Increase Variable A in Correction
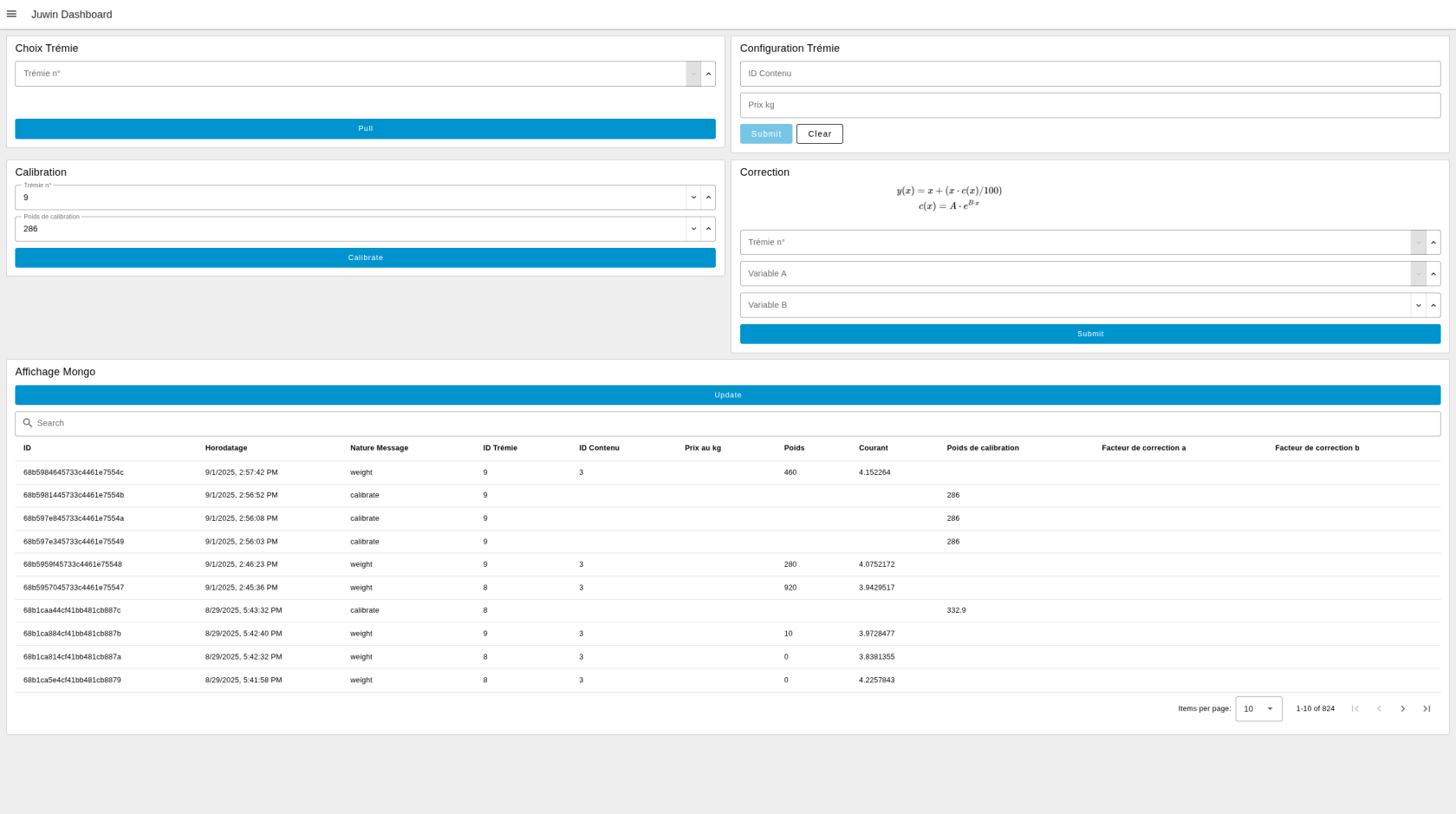The image size is (1456, 814). [x=1433, y=274]
